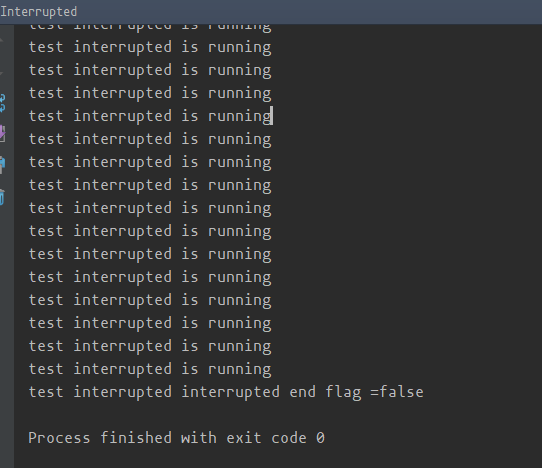Click the Scroll to End icon
Image resolution: width=542 pixels, height=468 pixels.
[x=2, y=133]
